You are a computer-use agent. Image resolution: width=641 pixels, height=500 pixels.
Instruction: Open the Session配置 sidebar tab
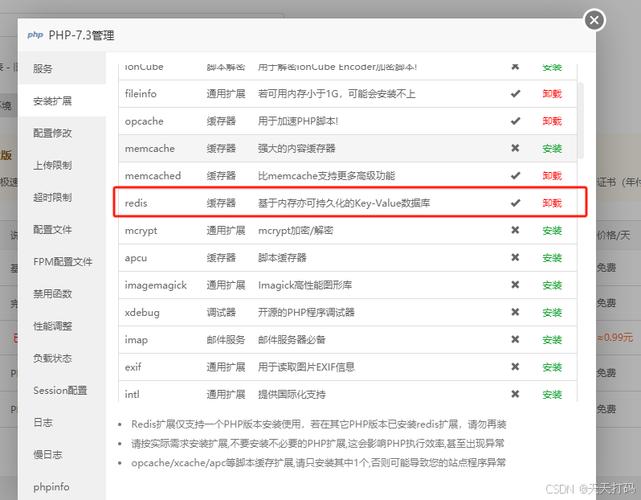62,390
